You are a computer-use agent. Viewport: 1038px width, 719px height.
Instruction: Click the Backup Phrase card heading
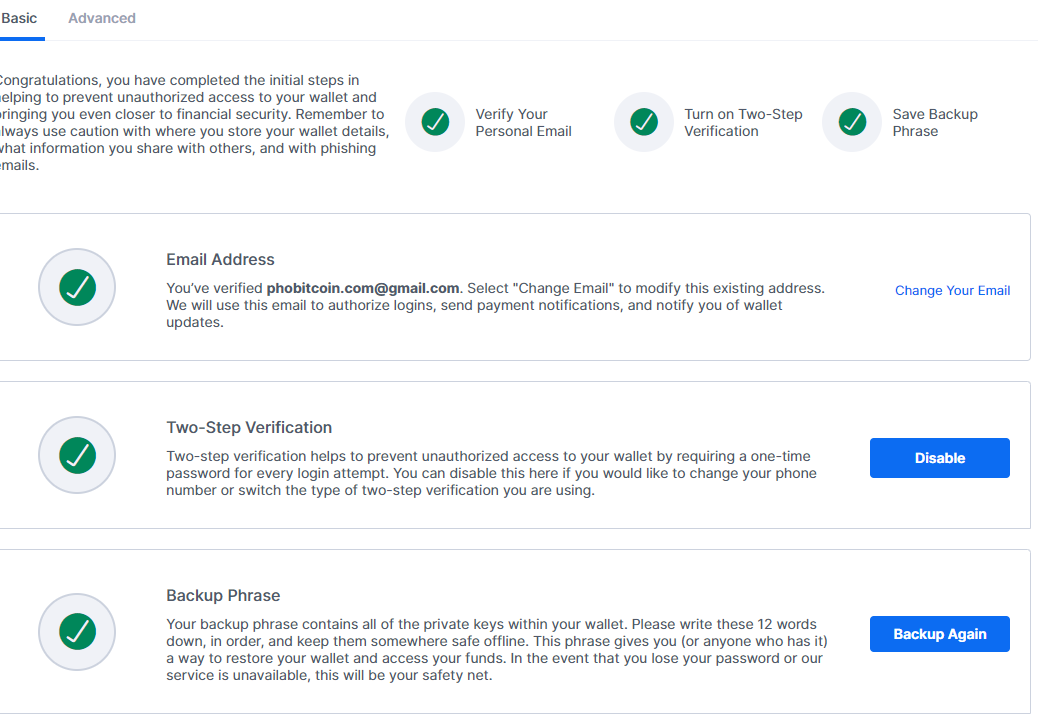223,595
